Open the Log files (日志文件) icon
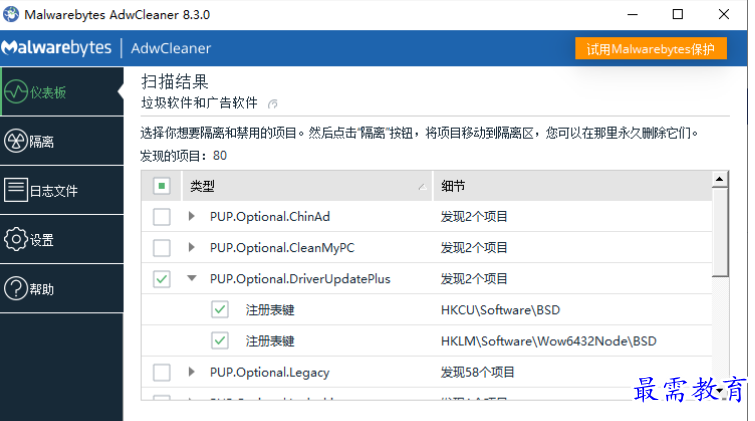Image resolution: width=755 pixels, height=421 pixels. (x=16, y=190)
